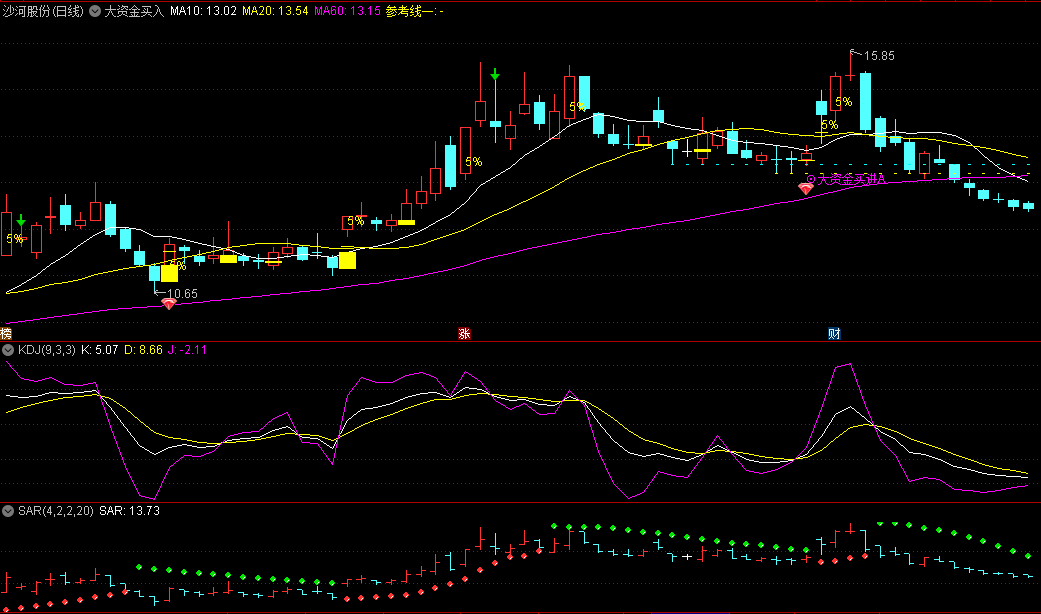
Task: Click the KDJ(9,3,3) indicator label
Action: (46, 350)
